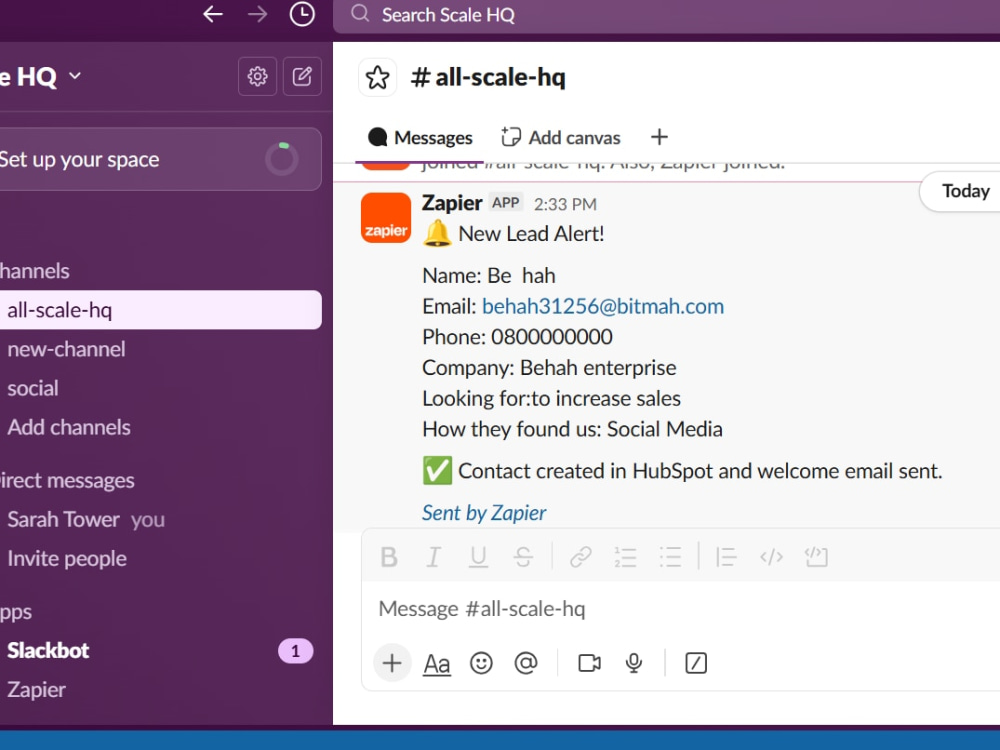Collapse the Direct messages section
Image resolution: width=1000 pixels, height=750 pixels.
tap(67, 480)
